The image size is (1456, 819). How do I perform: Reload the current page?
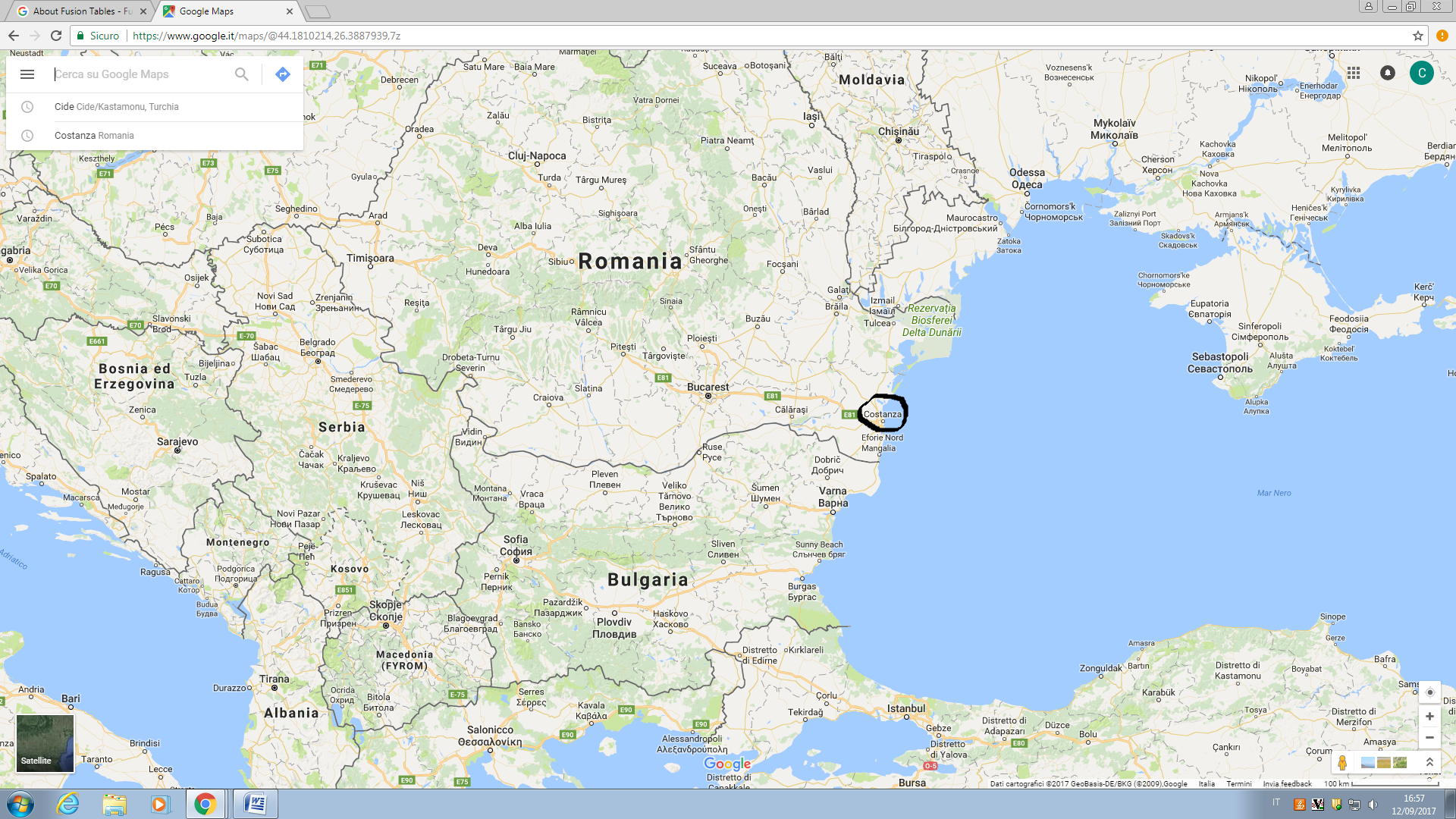point(56,36)
